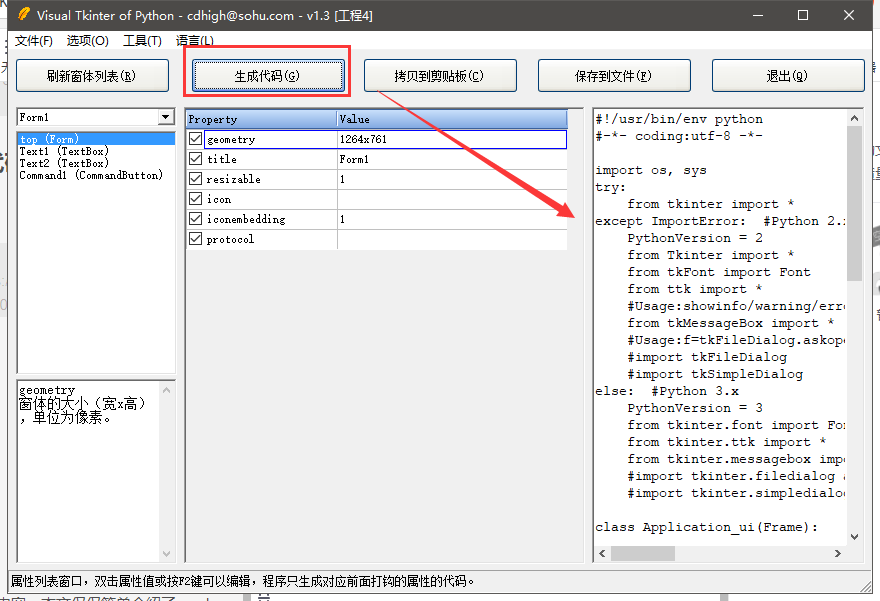Image resolution: width=880 pixels, height=601 pixels.
Task: Open the 选项(O) menu
Action: pos(88,41)
